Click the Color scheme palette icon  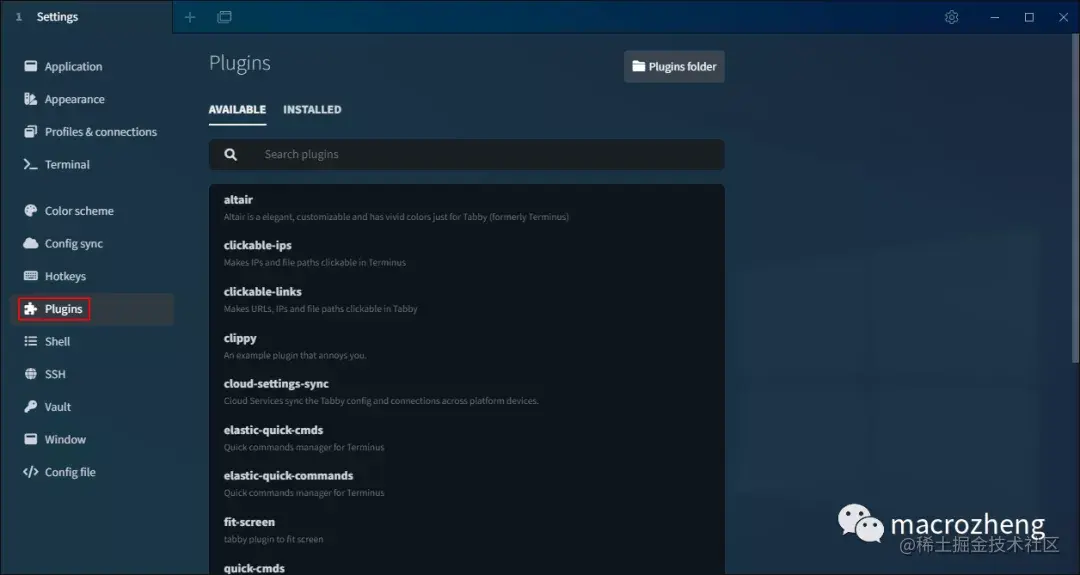(30, 211)
